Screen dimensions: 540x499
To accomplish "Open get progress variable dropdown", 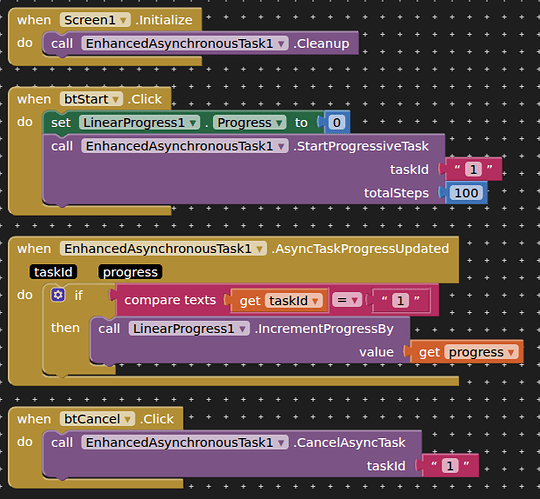I will (481, 352).
